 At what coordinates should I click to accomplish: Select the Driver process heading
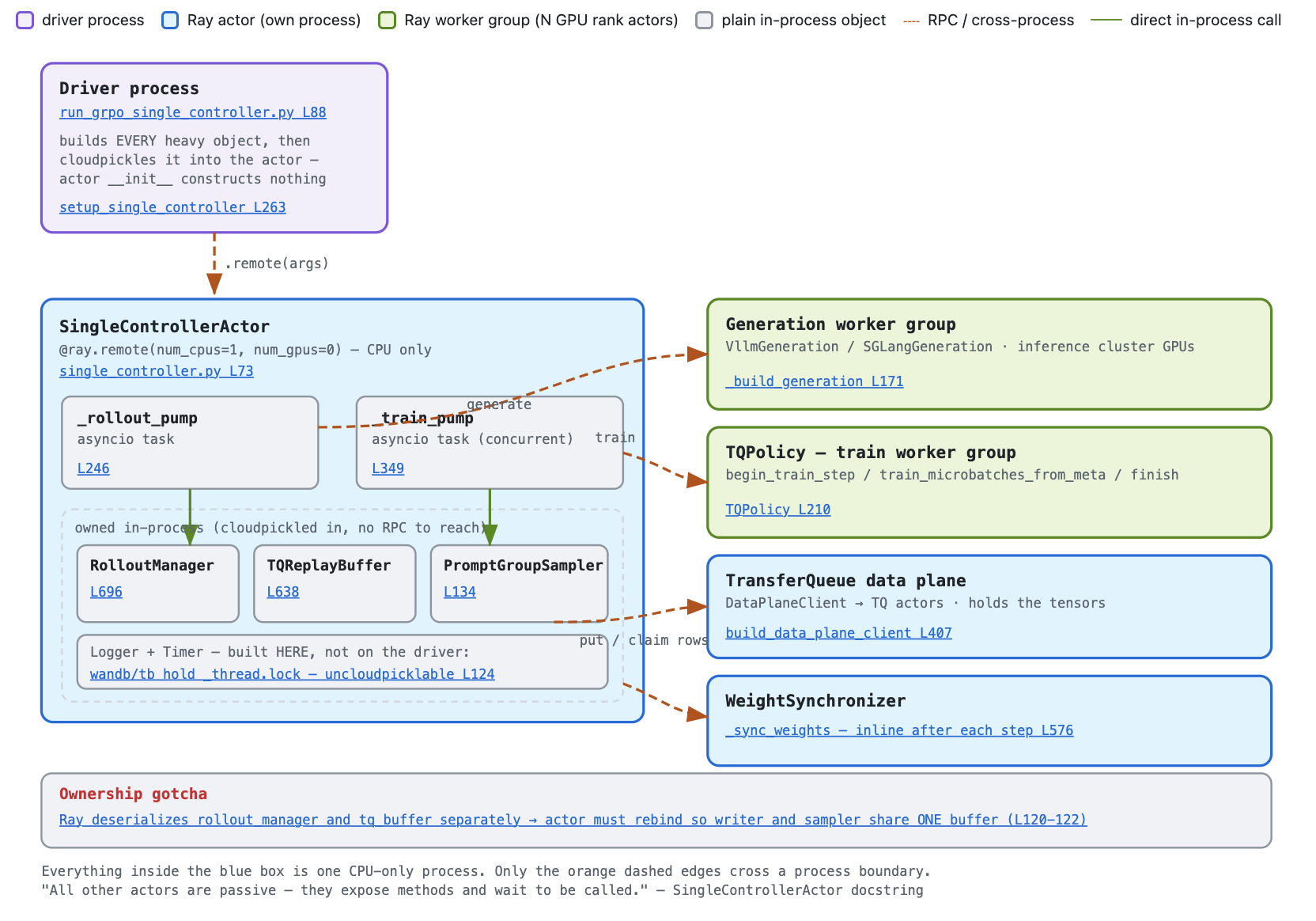pos(129,89)
